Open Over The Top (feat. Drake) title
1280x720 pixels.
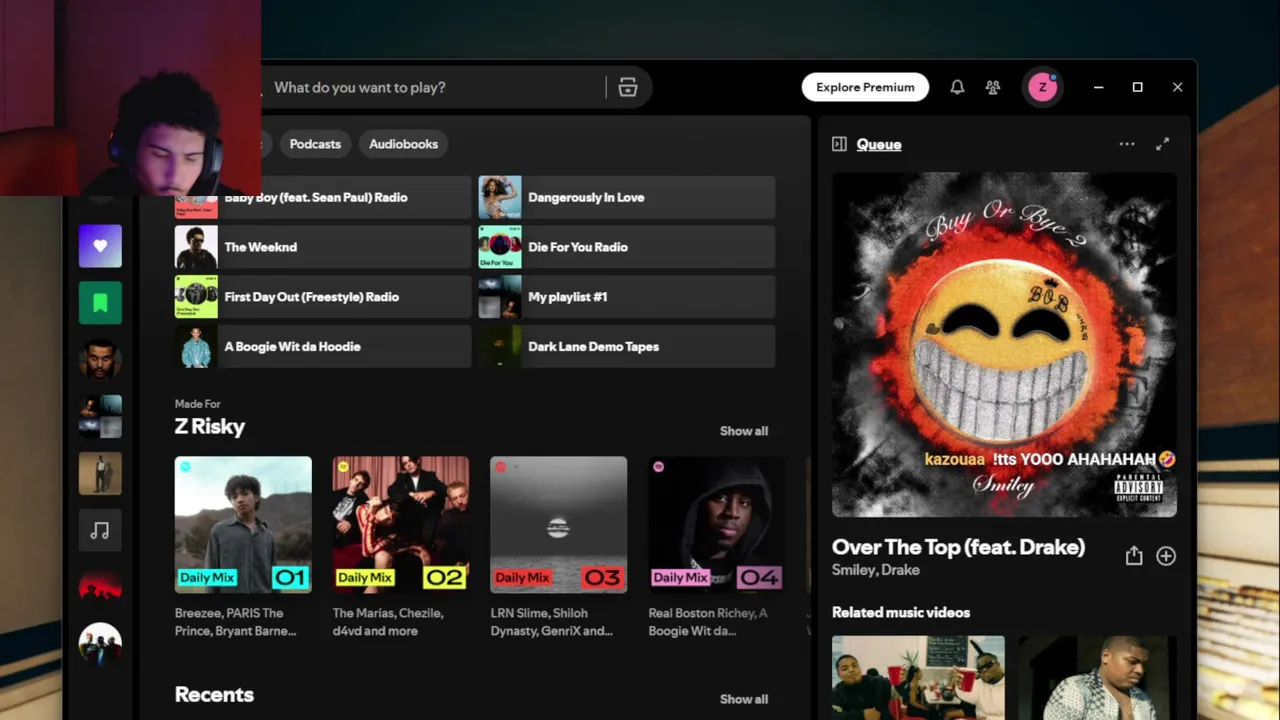958,547
